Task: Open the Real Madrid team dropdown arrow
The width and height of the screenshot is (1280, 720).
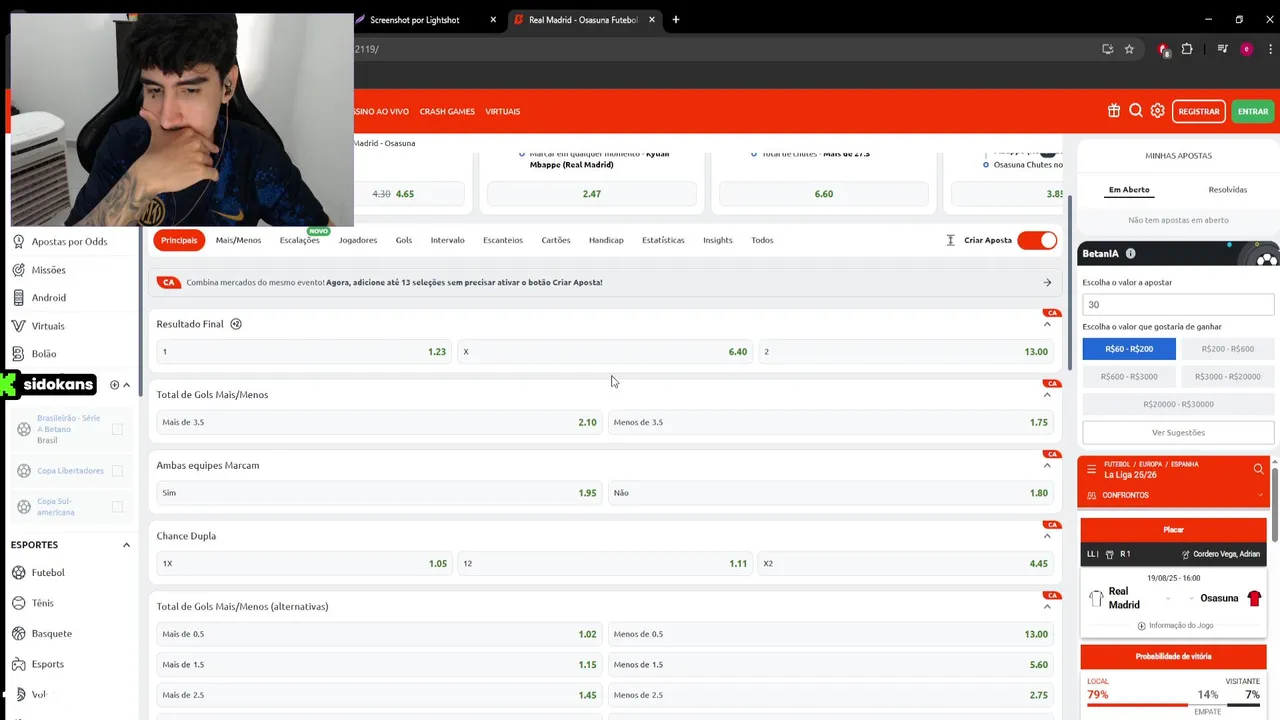Action: 1168,598
